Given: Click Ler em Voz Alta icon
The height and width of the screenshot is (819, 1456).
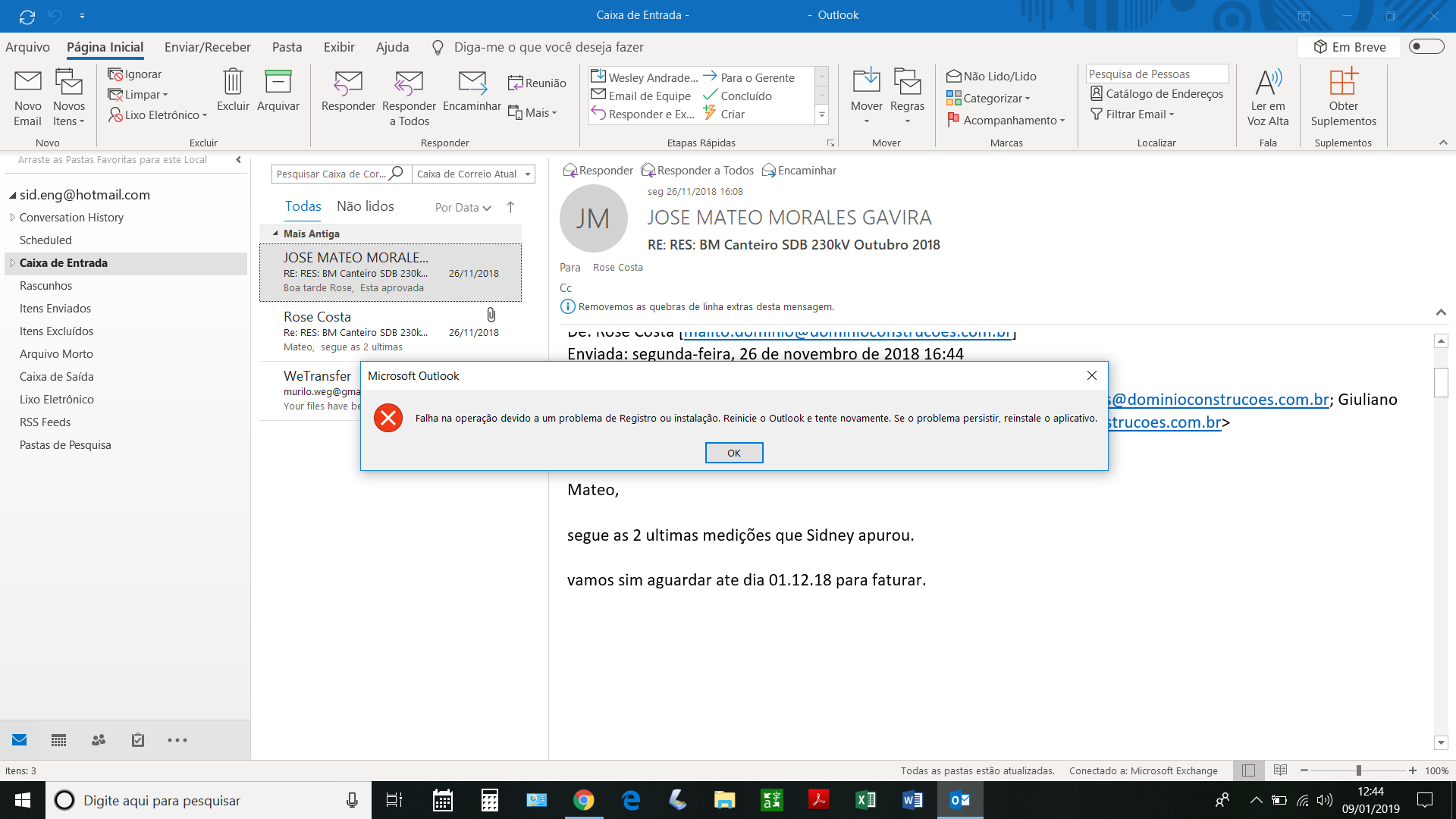Looking at the screenshot, I should click(x=1269, y=82).
